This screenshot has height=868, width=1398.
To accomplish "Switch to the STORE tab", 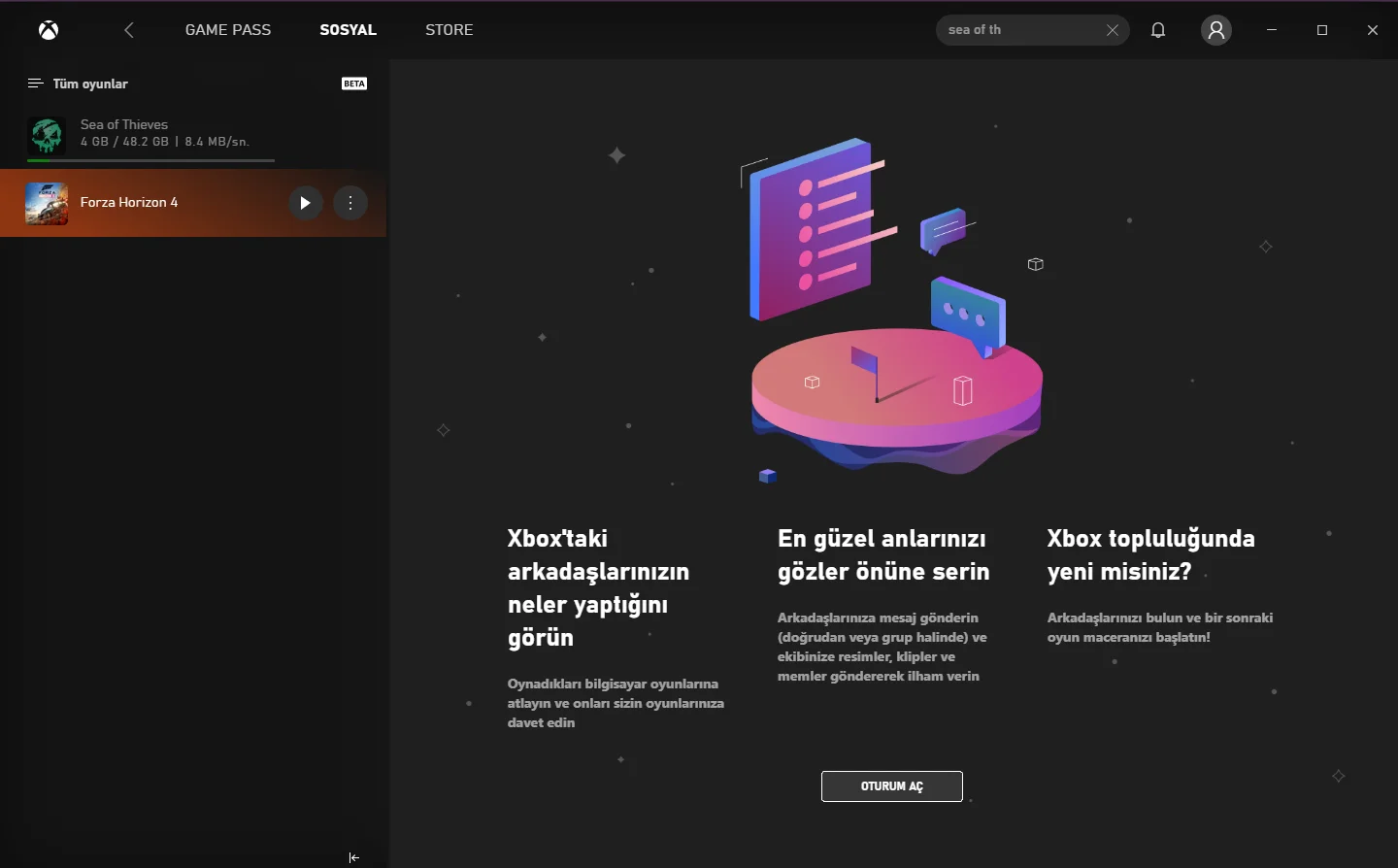I will [449, 30].
